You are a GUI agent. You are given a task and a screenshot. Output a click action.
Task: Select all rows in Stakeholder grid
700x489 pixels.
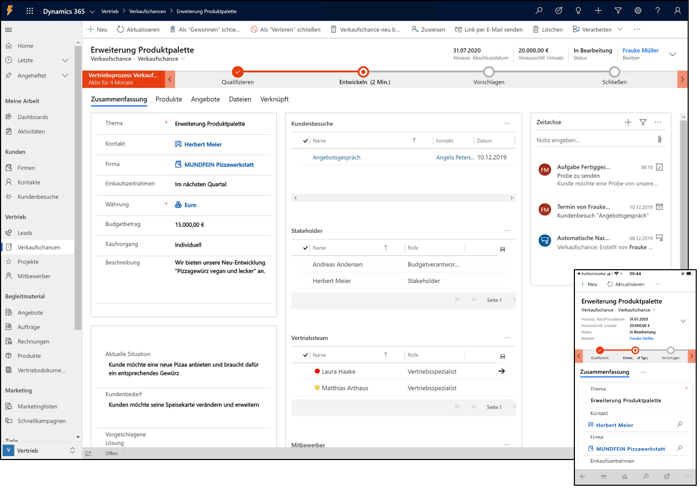305,248
